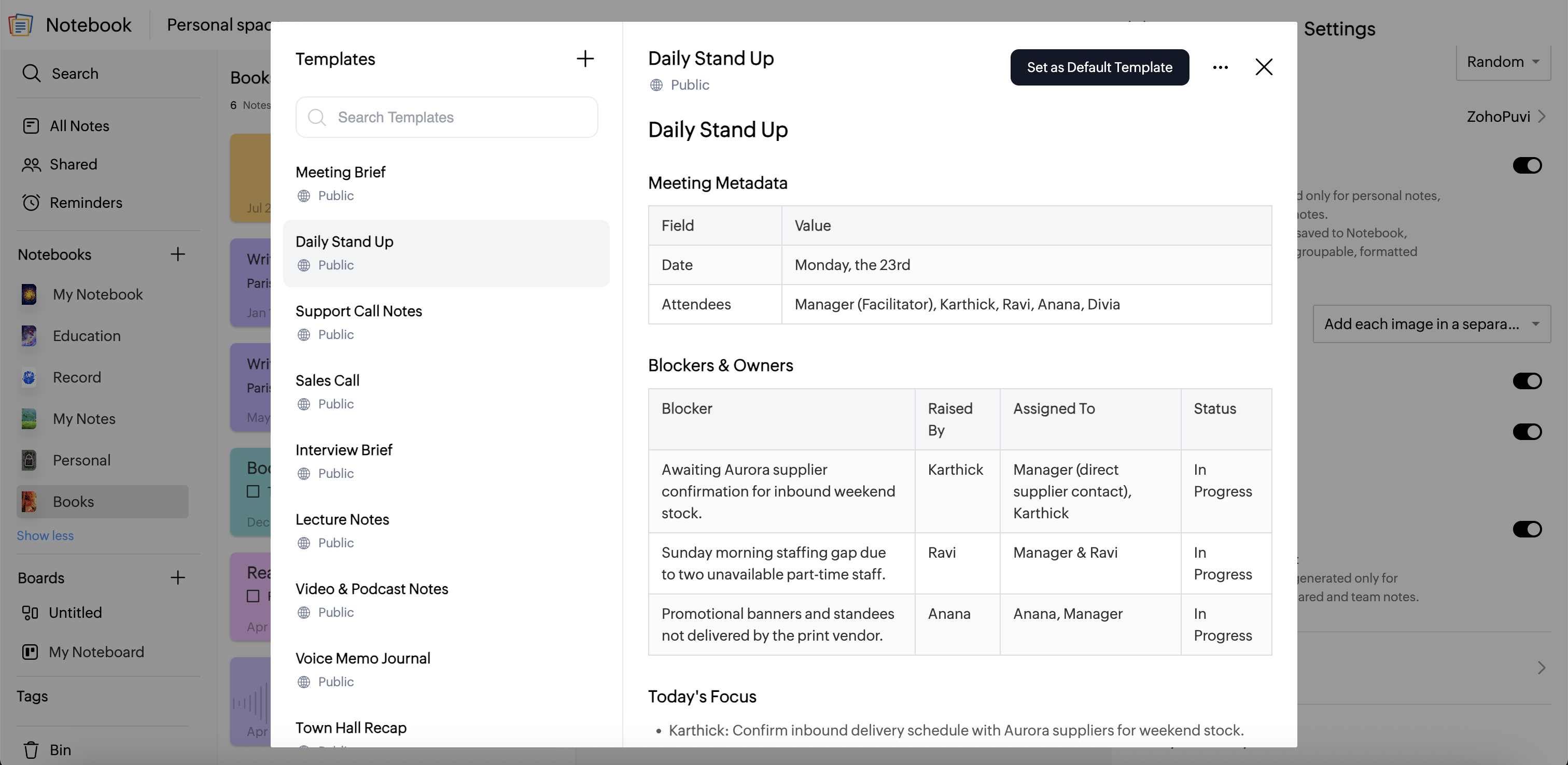Click the 'Sunday morning staffing gap' blocker cell

[781, 563]
